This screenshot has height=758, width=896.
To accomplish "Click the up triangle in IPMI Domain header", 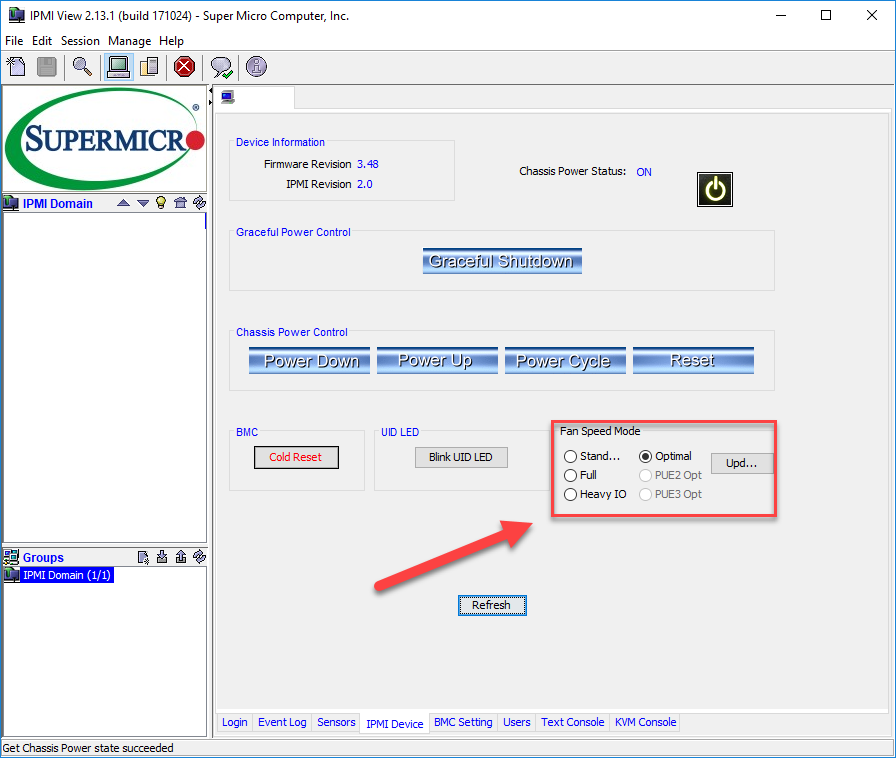I will point(123,203).
